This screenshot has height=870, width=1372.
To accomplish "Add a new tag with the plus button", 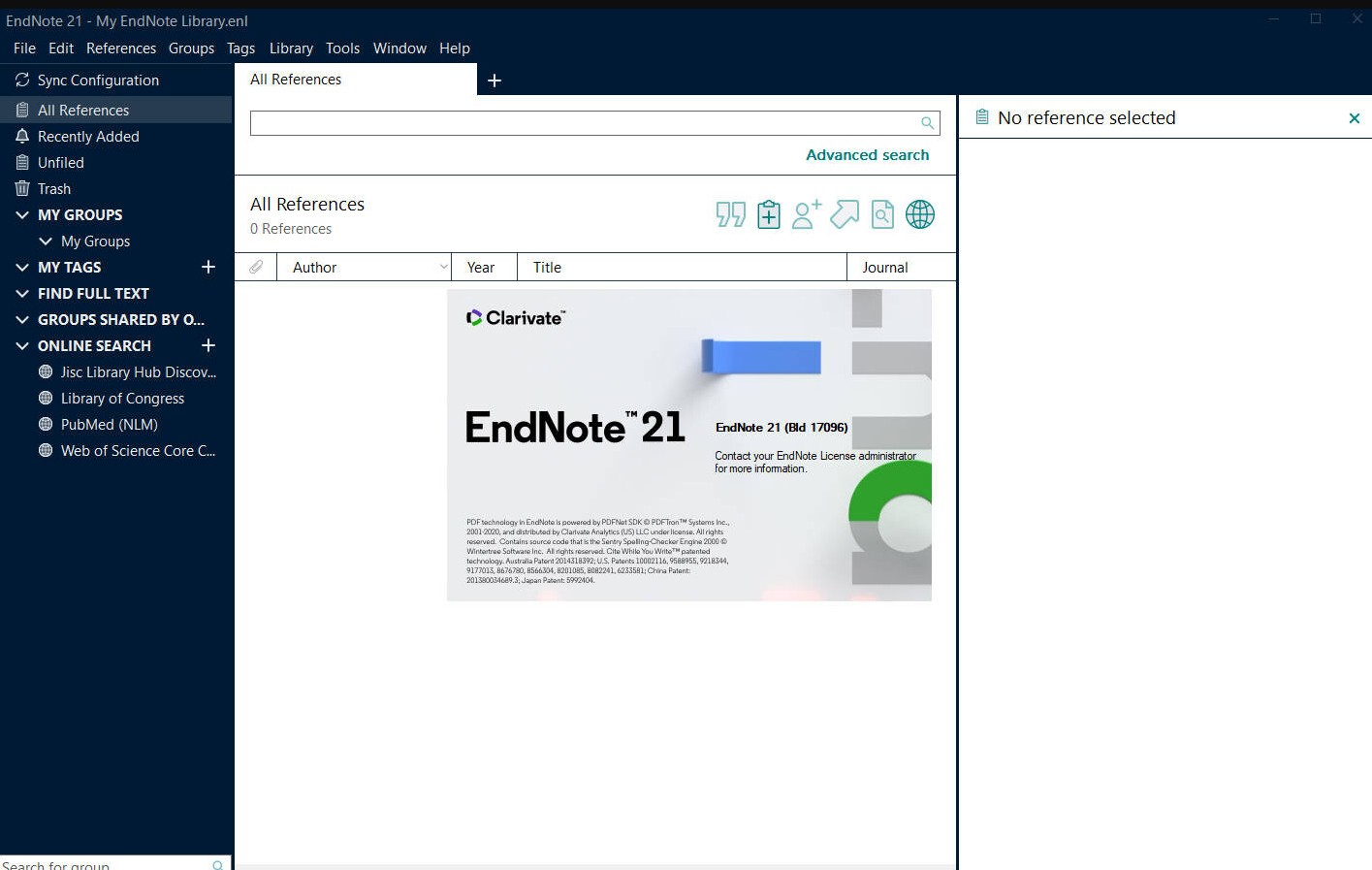I will 207,267.
